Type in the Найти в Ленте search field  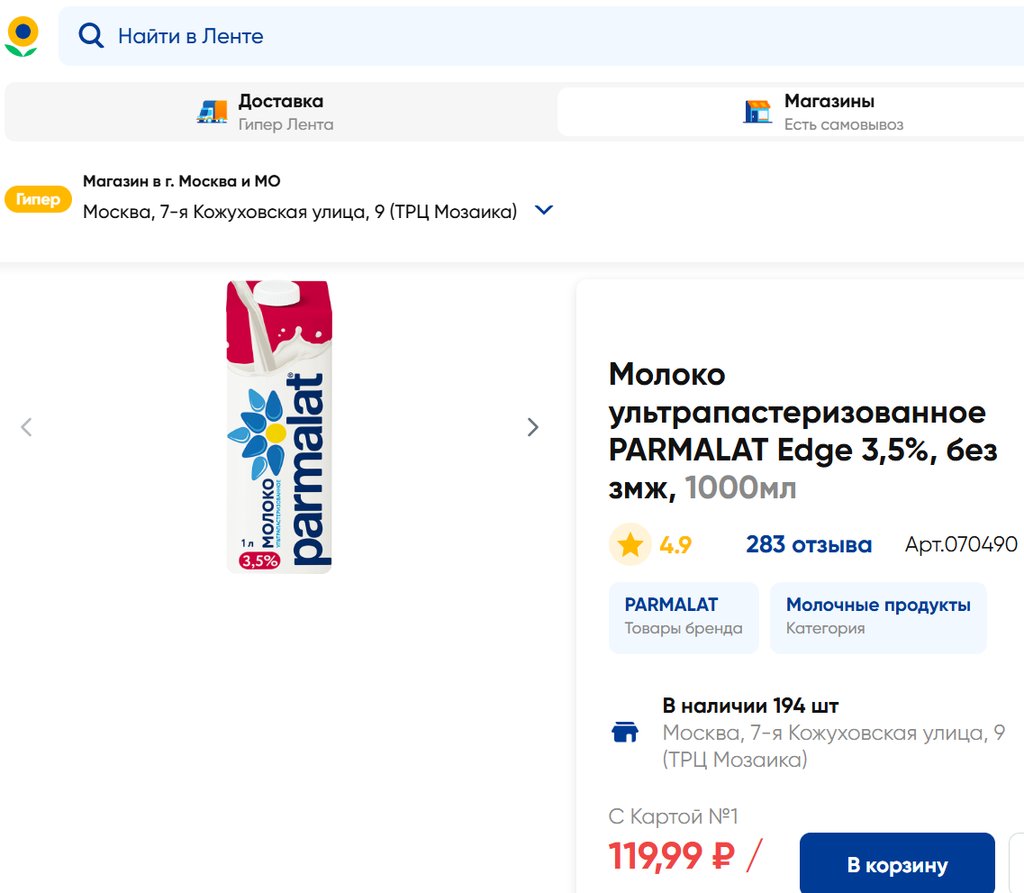[x=500, y=36]
